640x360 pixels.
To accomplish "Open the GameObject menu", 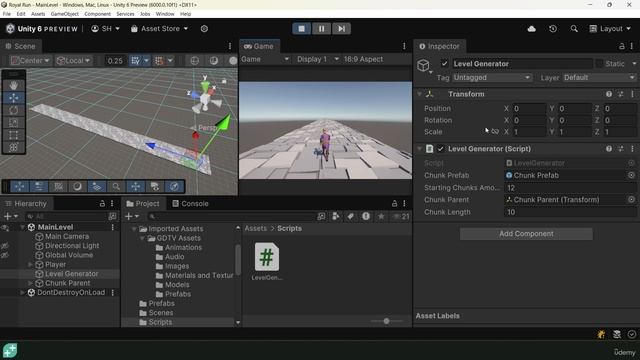I will tap(64, 14).
